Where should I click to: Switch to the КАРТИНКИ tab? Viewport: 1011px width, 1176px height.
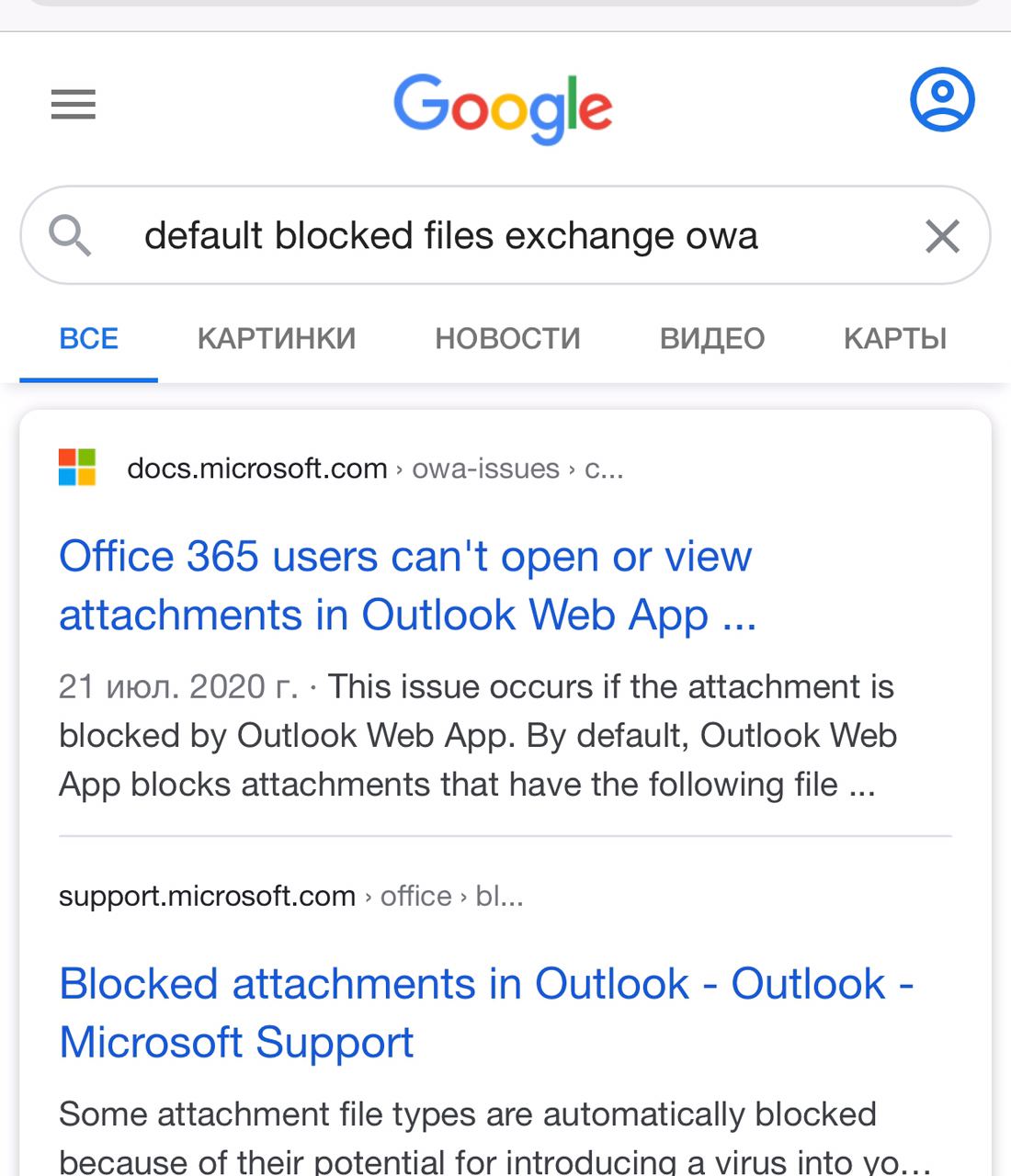click(x=277, y=339)
